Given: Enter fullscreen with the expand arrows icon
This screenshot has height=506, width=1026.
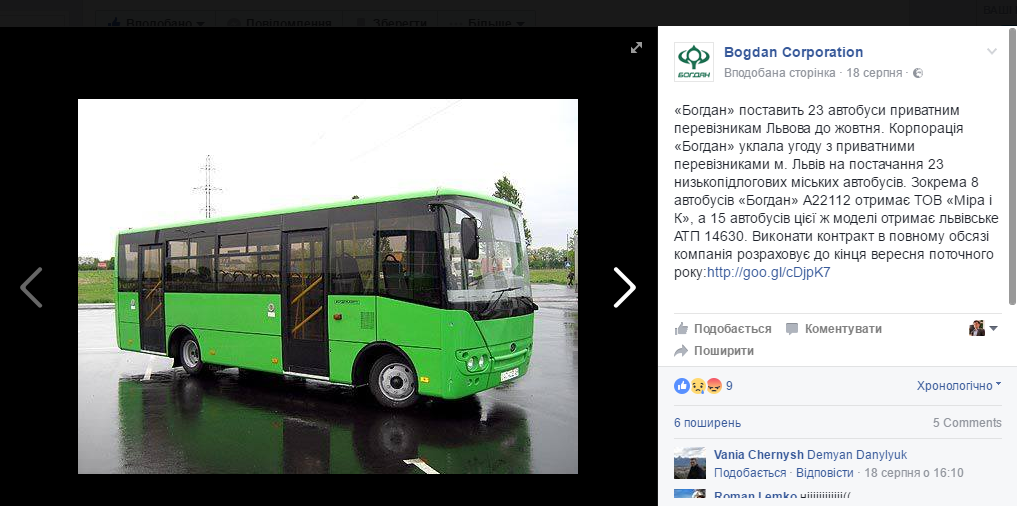Looking at the screenshot, I should 636,48.
